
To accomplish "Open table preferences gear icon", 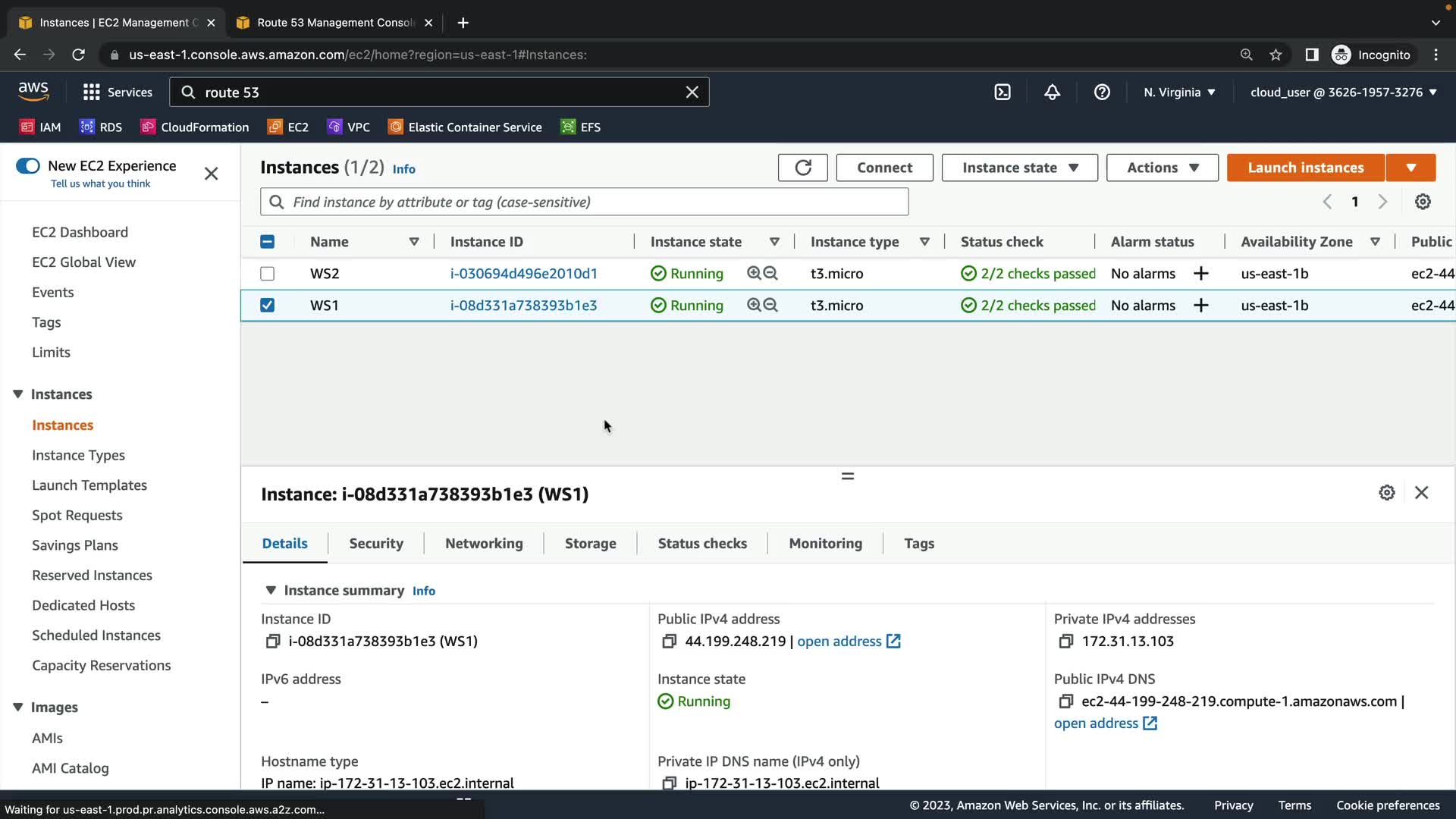I will 1423,202.
